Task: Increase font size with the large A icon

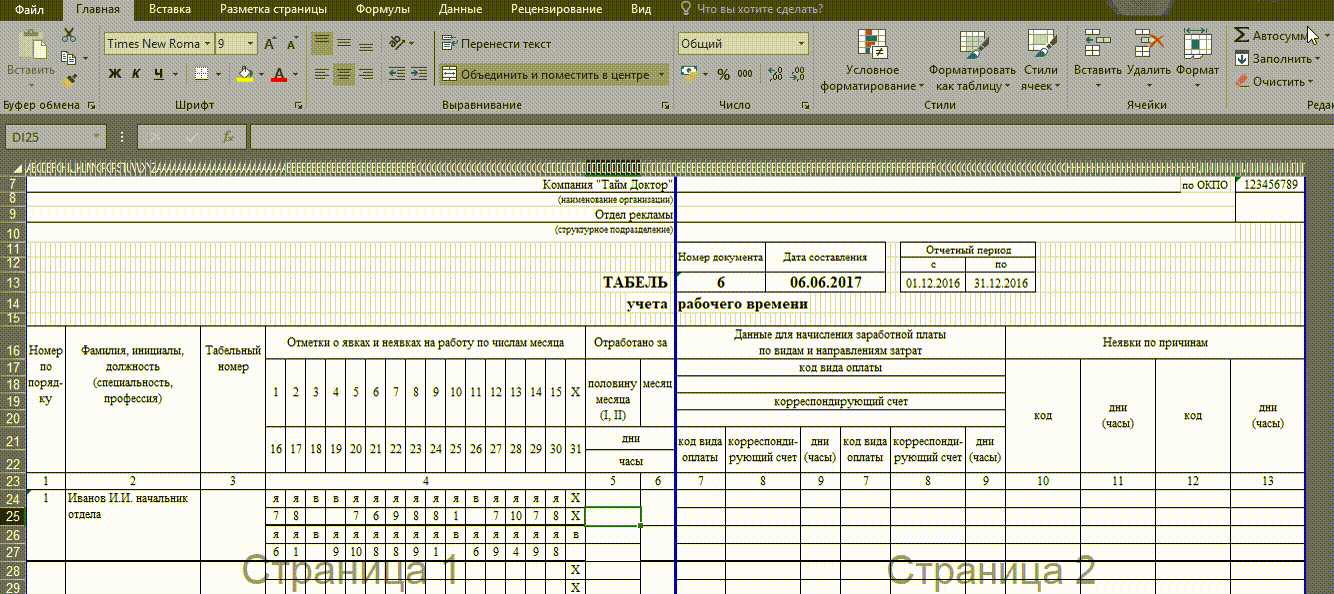Action: pyautogui.click(x=270, y=44)
